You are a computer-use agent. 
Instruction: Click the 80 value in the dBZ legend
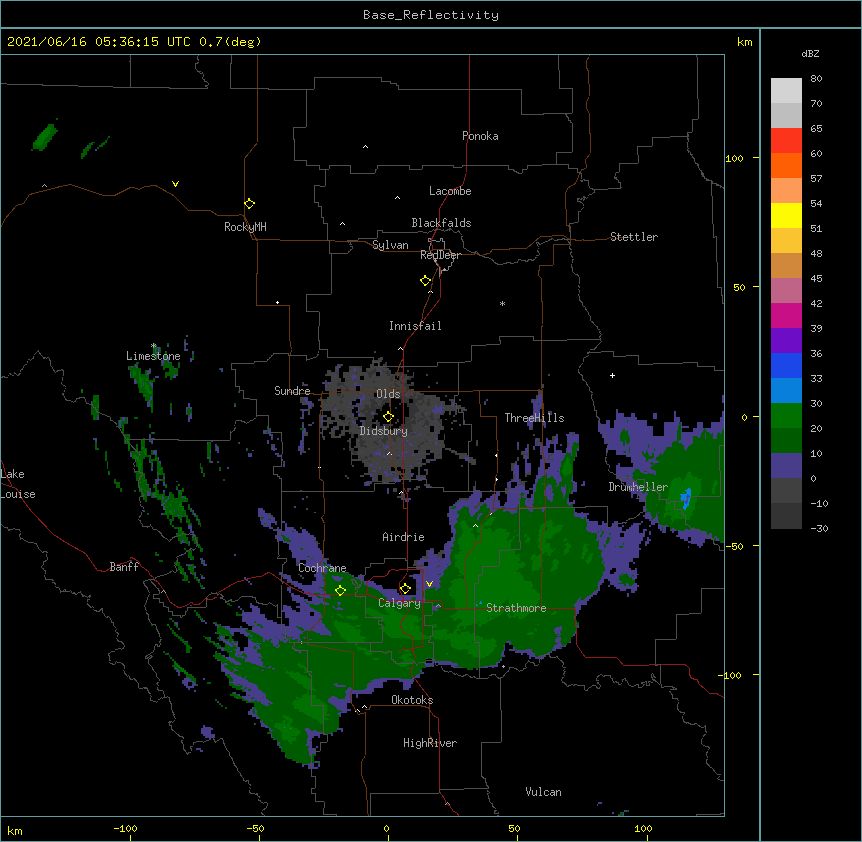click(816, 79)
